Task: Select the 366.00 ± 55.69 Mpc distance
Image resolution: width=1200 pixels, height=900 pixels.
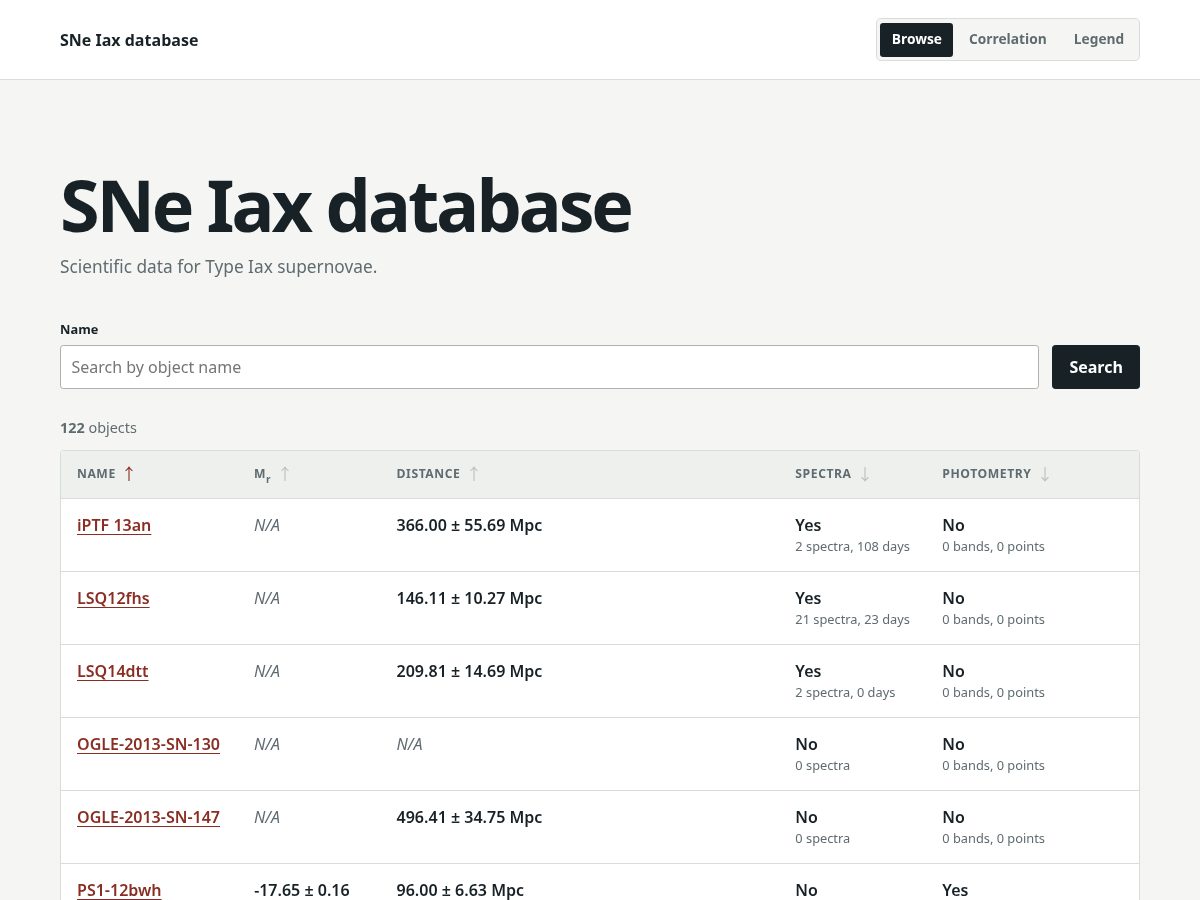Action: [469, 526]
